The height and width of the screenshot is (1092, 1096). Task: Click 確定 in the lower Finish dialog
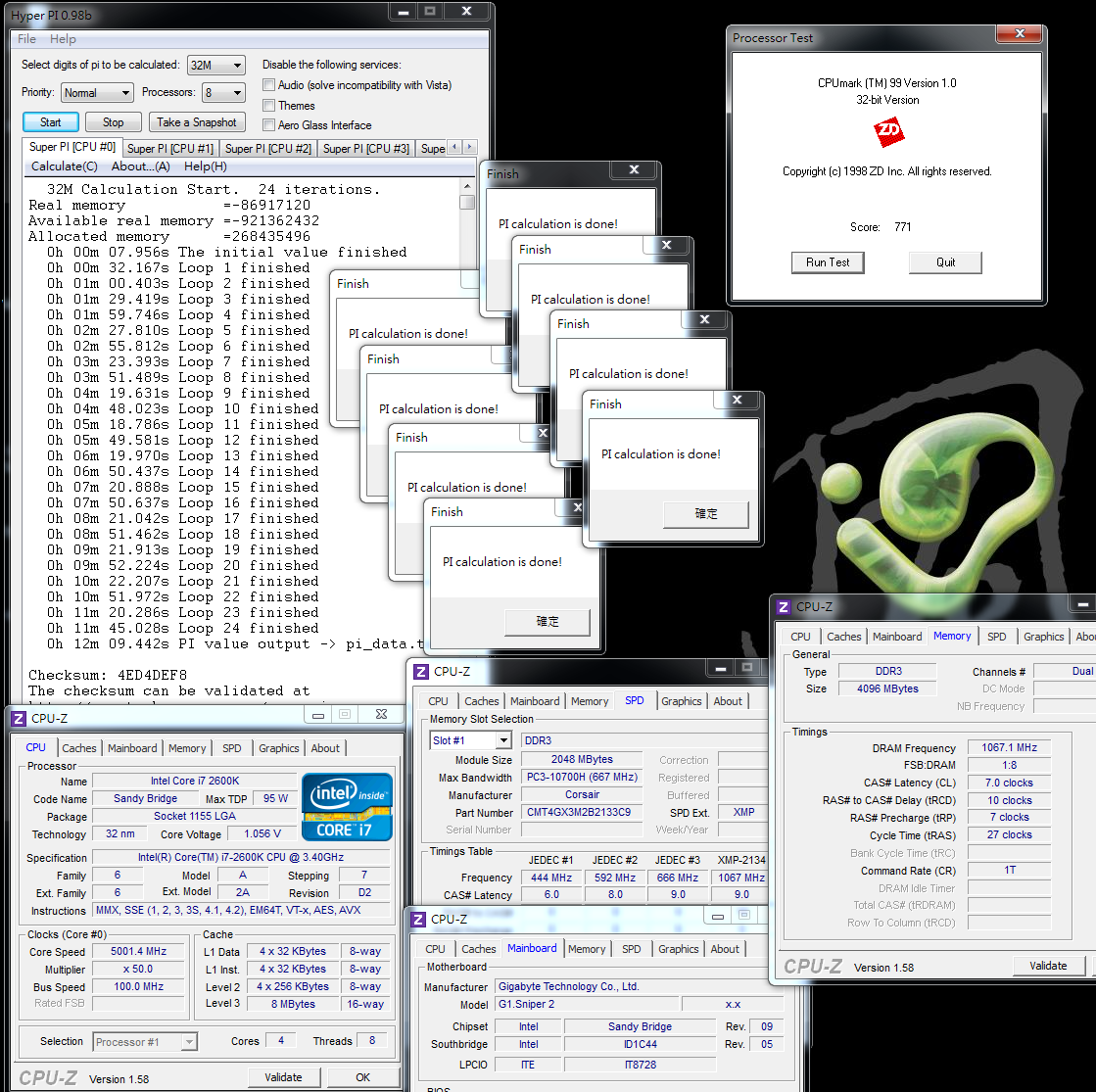548,622
